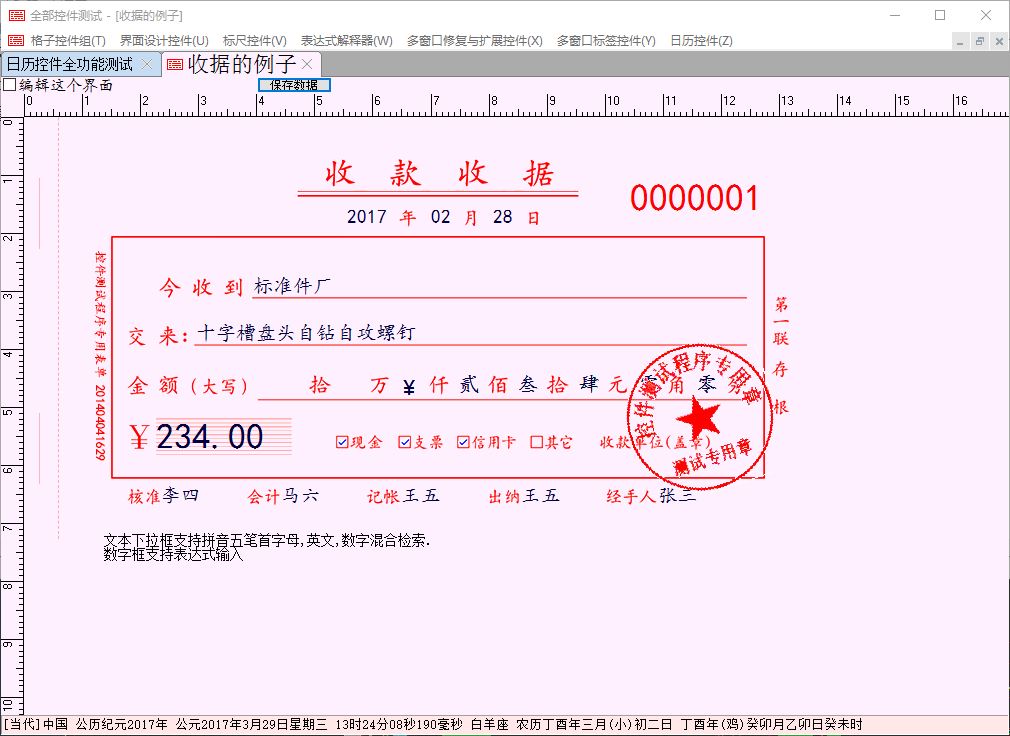
Task: Enable the 编辑这个界面 checkbox
Action: (x=10, y=85)
